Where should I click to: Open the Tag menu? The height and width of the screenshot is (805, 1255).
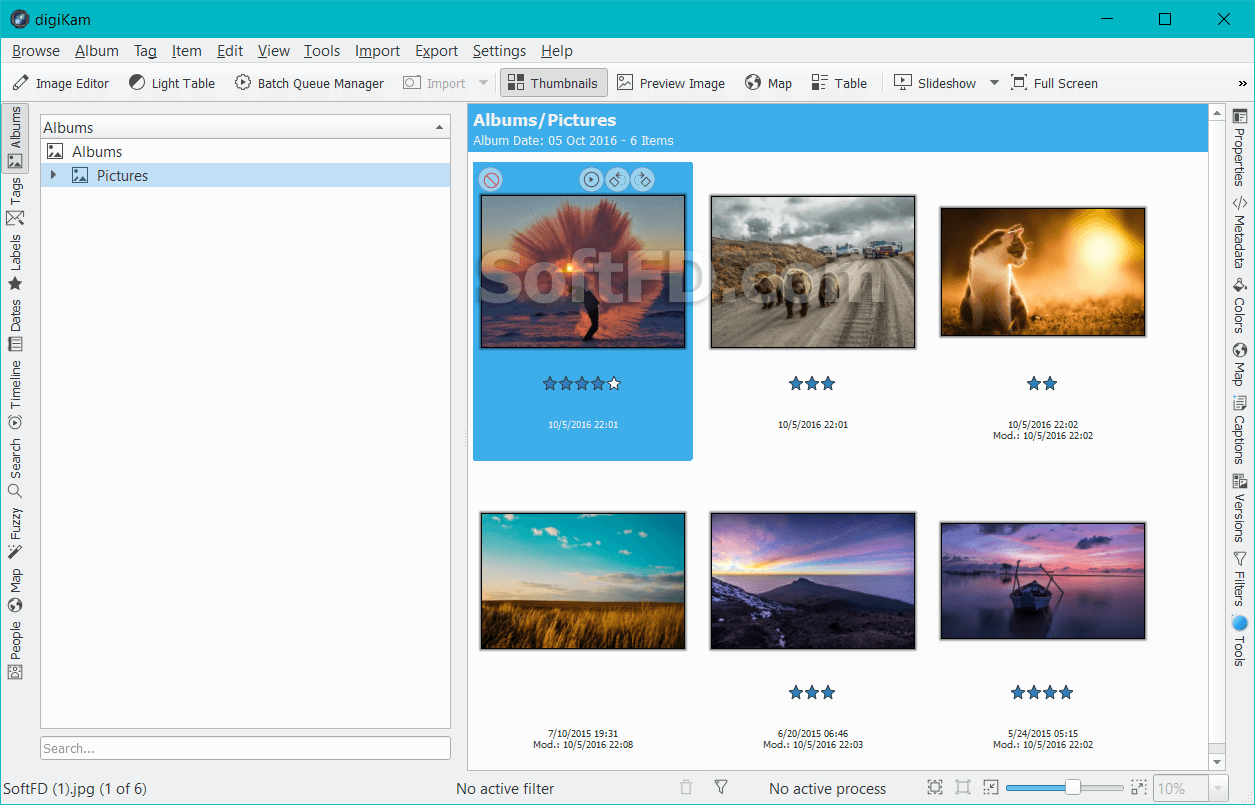point(145,51)
